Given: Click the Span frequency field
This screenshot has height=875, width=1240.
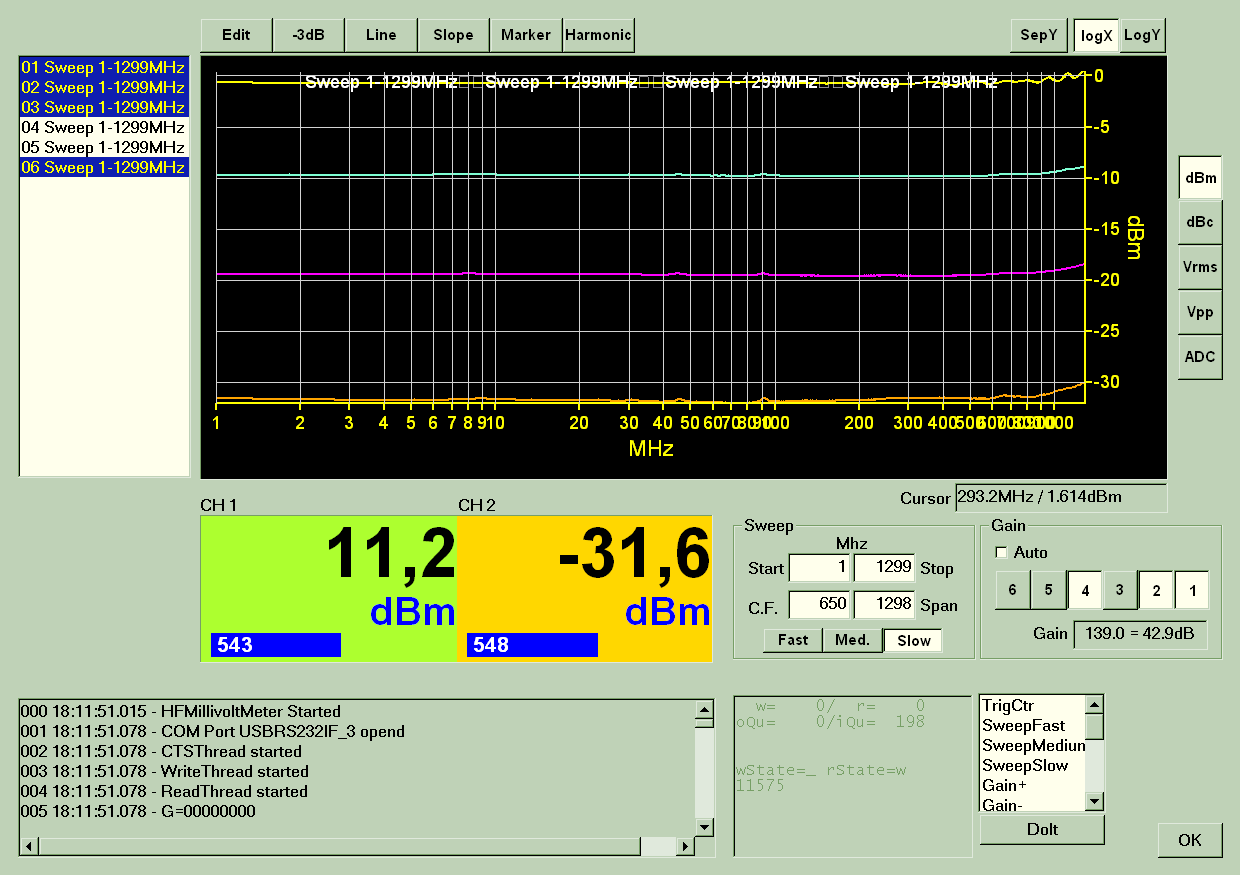Looking at the screenshot, I should point(884,604).
